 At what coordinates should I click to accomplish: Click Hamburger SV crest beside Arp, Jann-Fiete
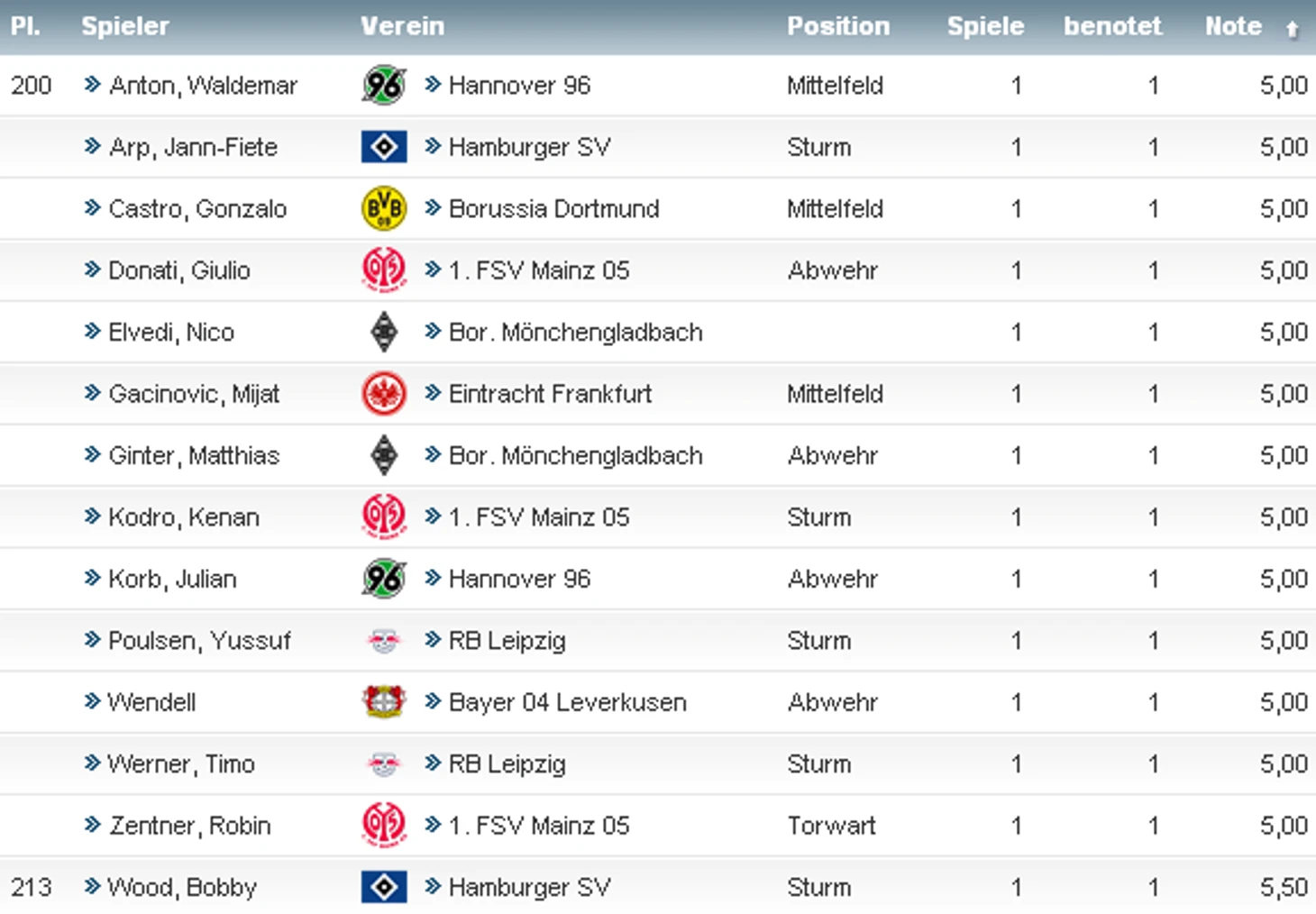click(384, 147)
